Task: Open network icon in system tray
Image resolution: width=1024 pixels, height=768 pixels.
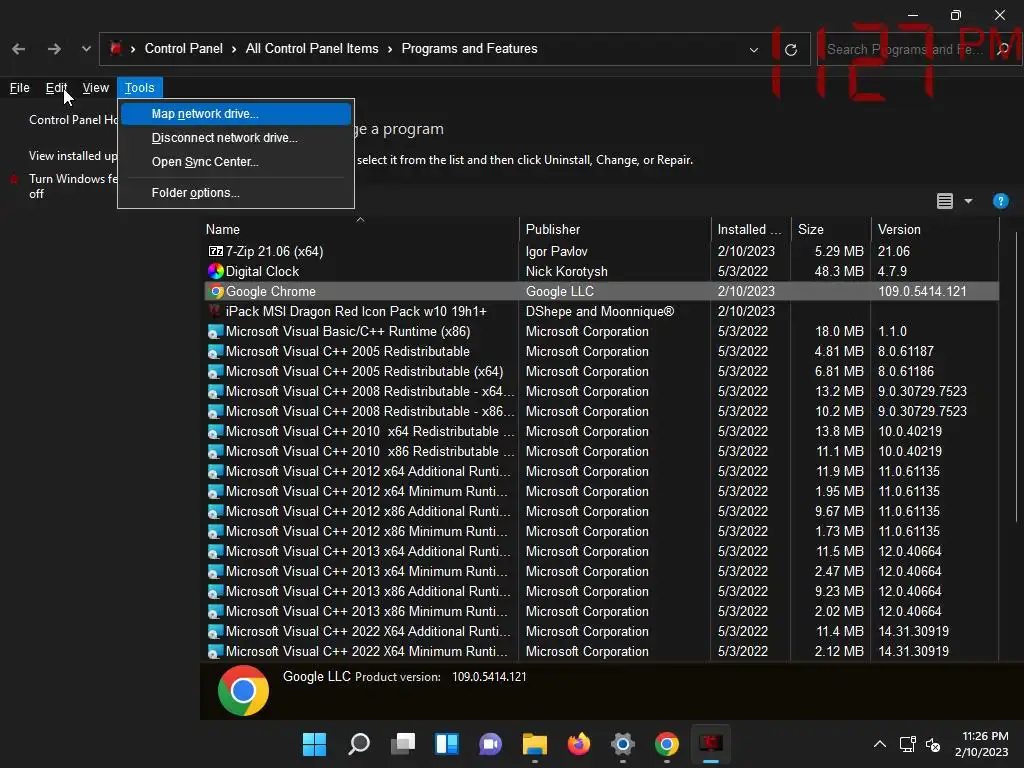Action: (x=907, y=744)
